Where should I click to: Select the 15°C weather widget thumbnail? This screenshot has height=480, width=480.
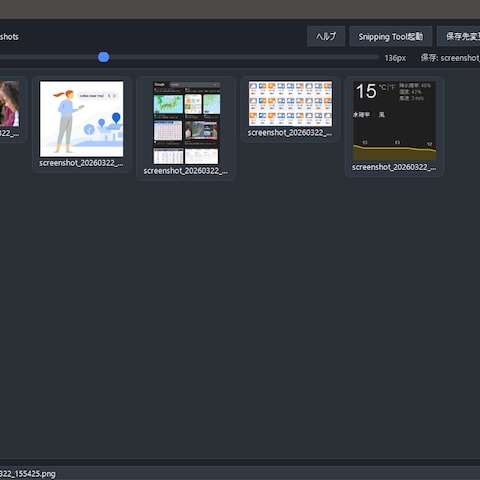395,121
